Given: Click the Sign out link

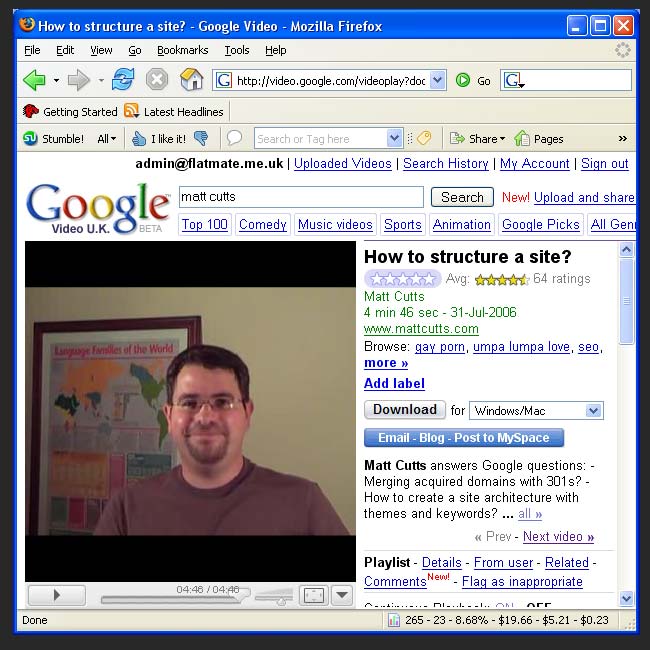Looking at the screenshot, I should tap(604, 163).
